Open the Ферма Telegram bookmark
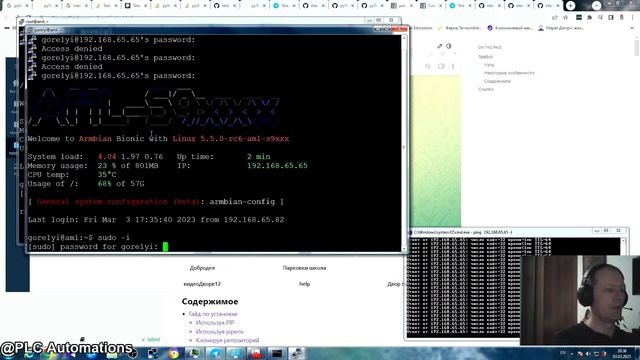Viewport: 640px width, 360px height. [460, 28]
